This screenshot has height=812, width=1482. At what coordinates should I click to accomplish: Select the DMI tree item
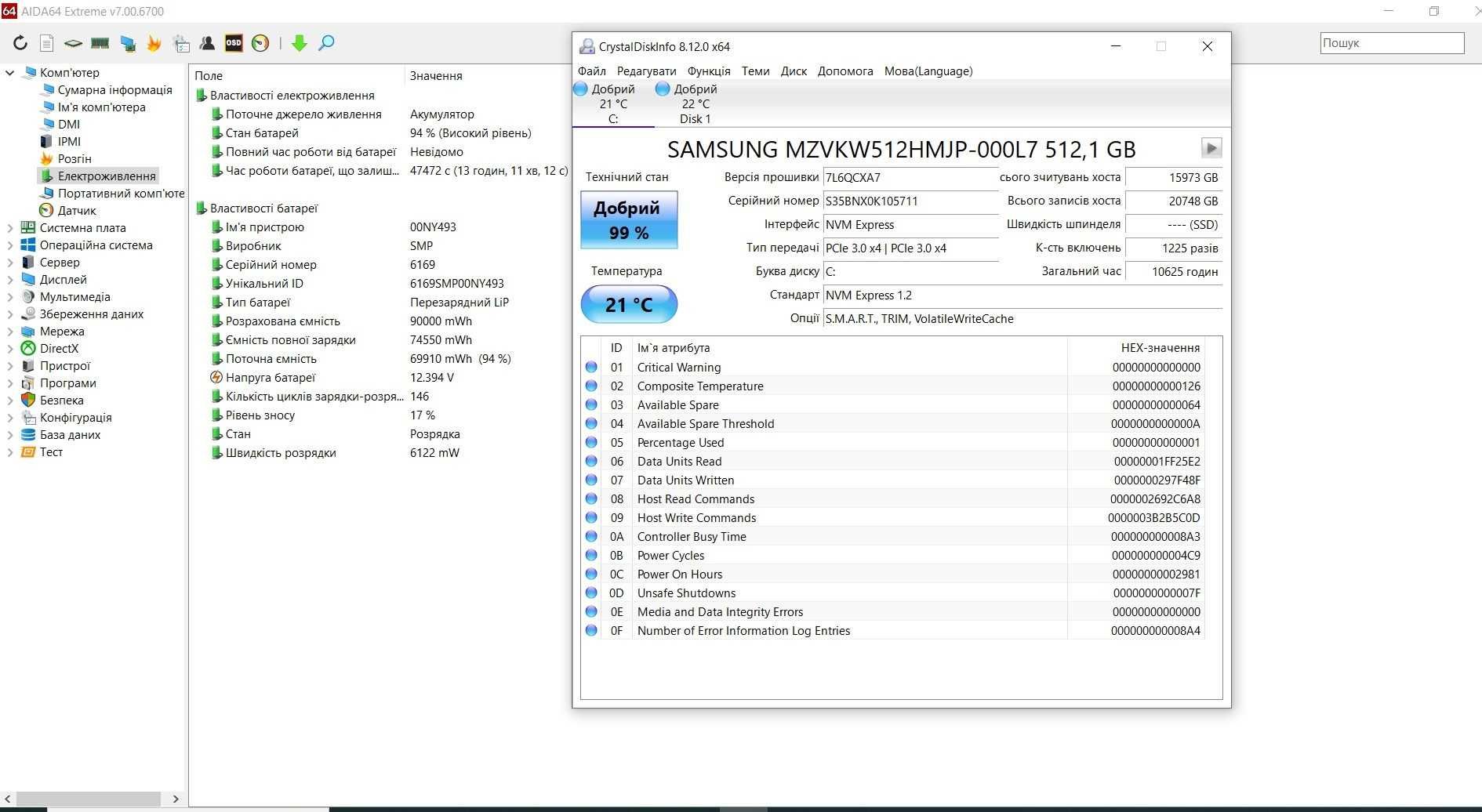pos(69,124)
